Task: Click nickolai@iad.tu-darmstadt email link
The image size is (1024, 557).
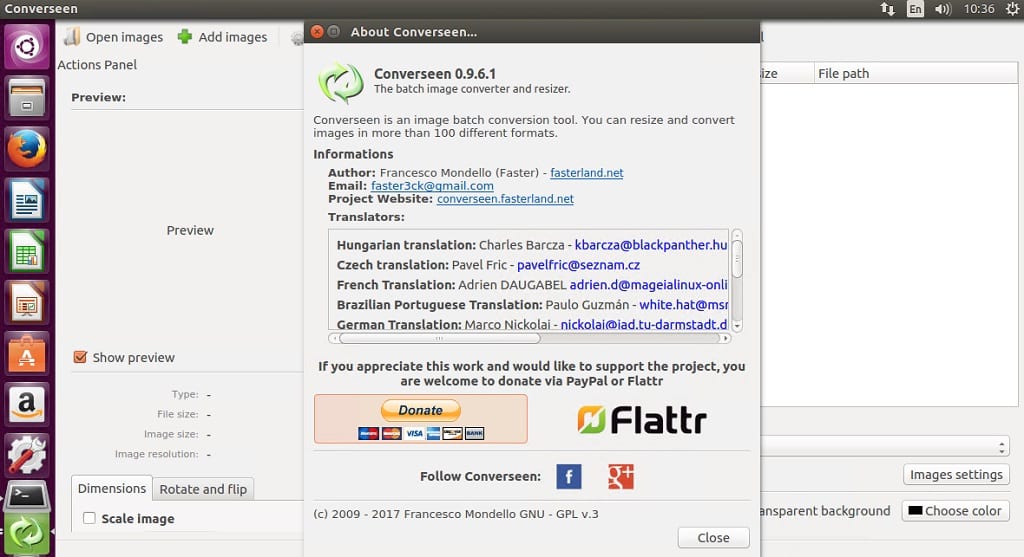Action: coord(644,325)
